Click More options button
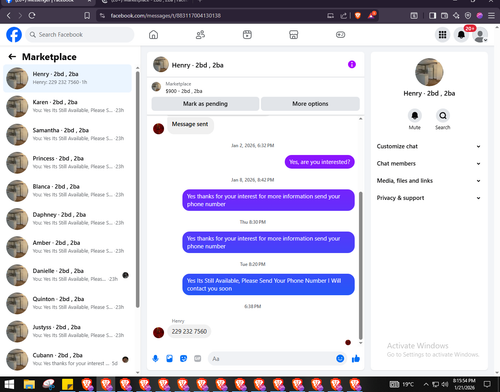Image resolution: width=500 pixels, height=392 pixels. tap(310, 104)
